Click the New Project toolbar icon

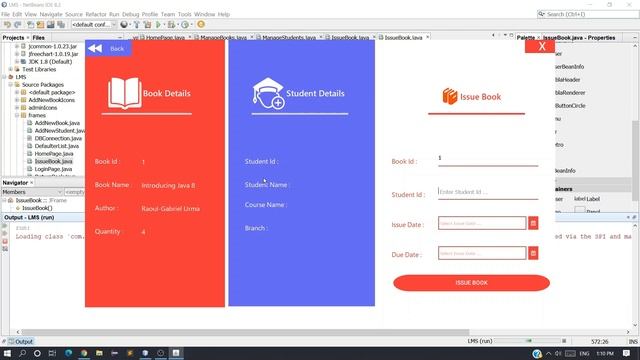40,25
